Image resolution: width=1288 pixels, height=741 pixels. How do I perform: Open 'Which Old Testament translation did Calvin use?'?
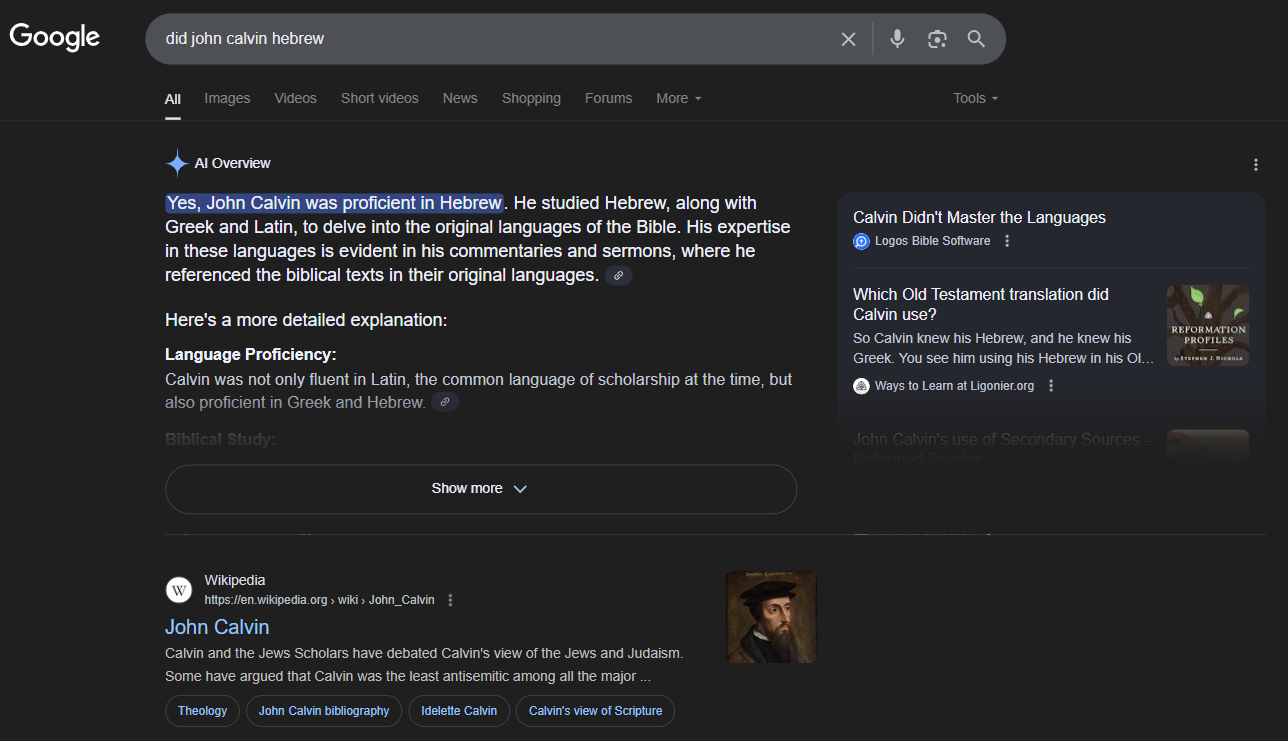coord(981,304)
